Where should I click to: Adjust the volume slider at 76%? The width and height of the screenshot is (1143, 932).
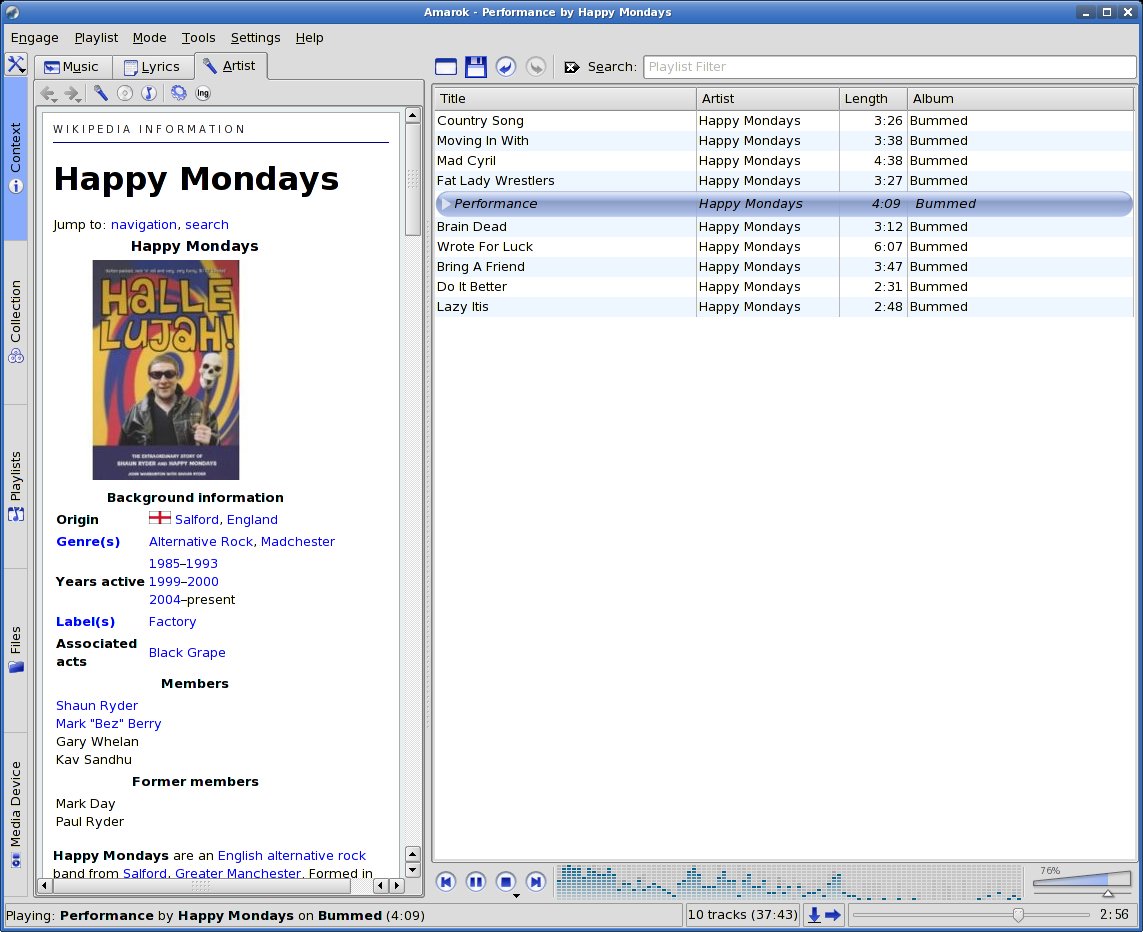(1081, 882)
